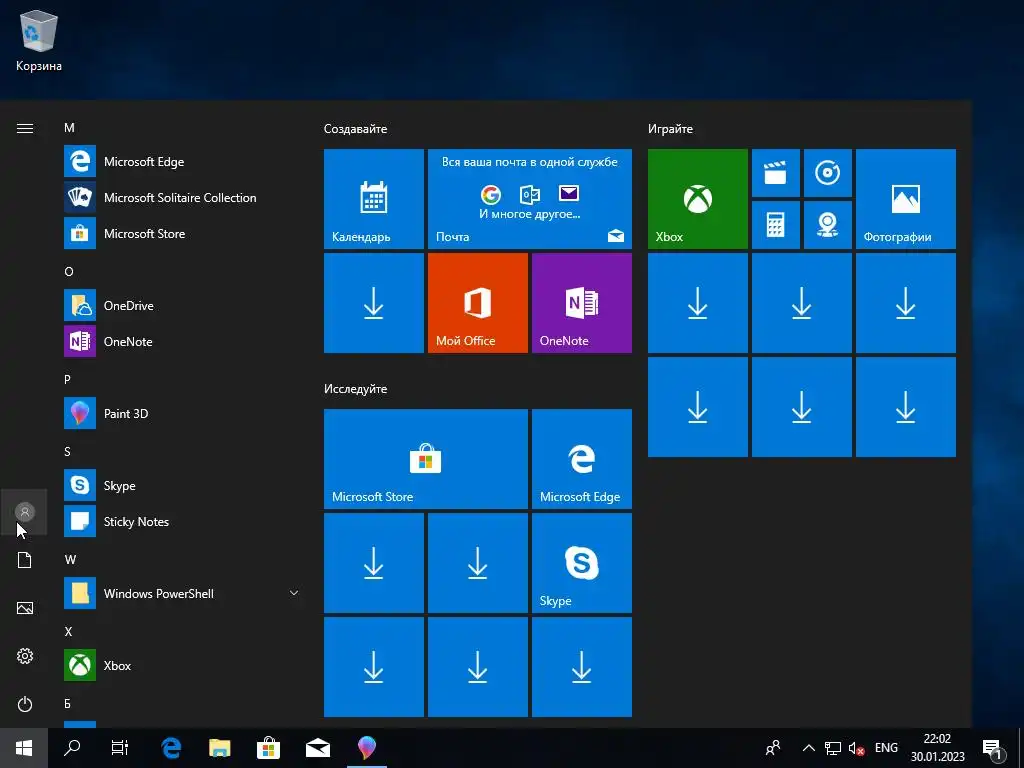1024x768 pixels.
Task: Open Task View on the taskbar
Action: pyautogui.click(x=120, y=748)
